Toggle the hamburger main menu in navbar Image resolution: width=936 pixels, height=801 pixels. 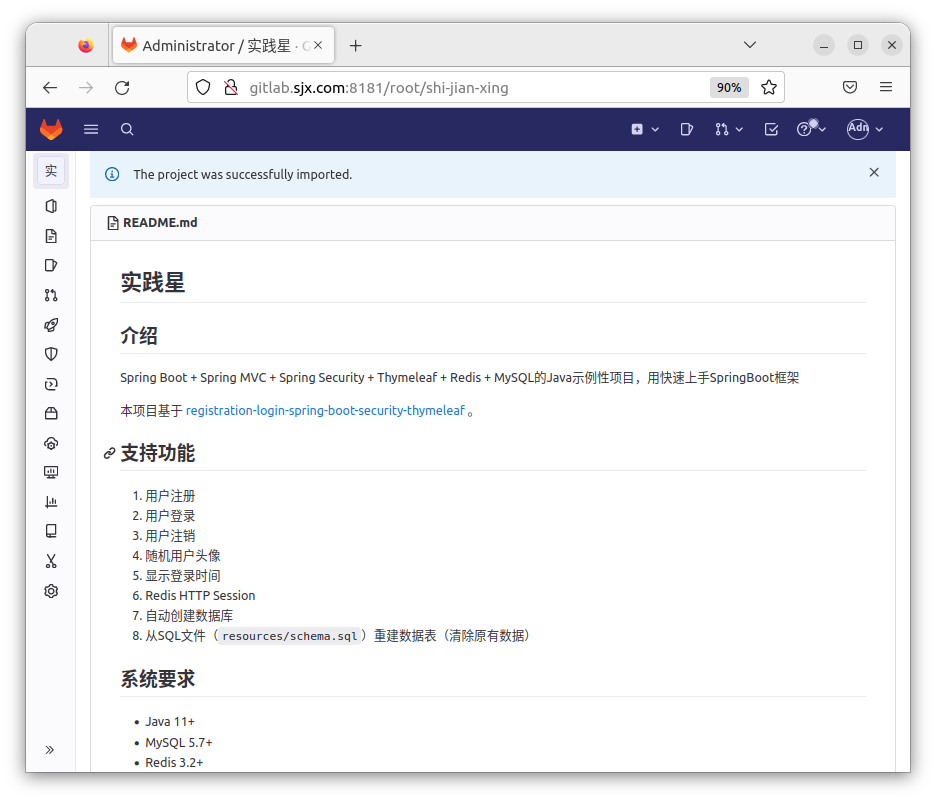click(91, 129)
